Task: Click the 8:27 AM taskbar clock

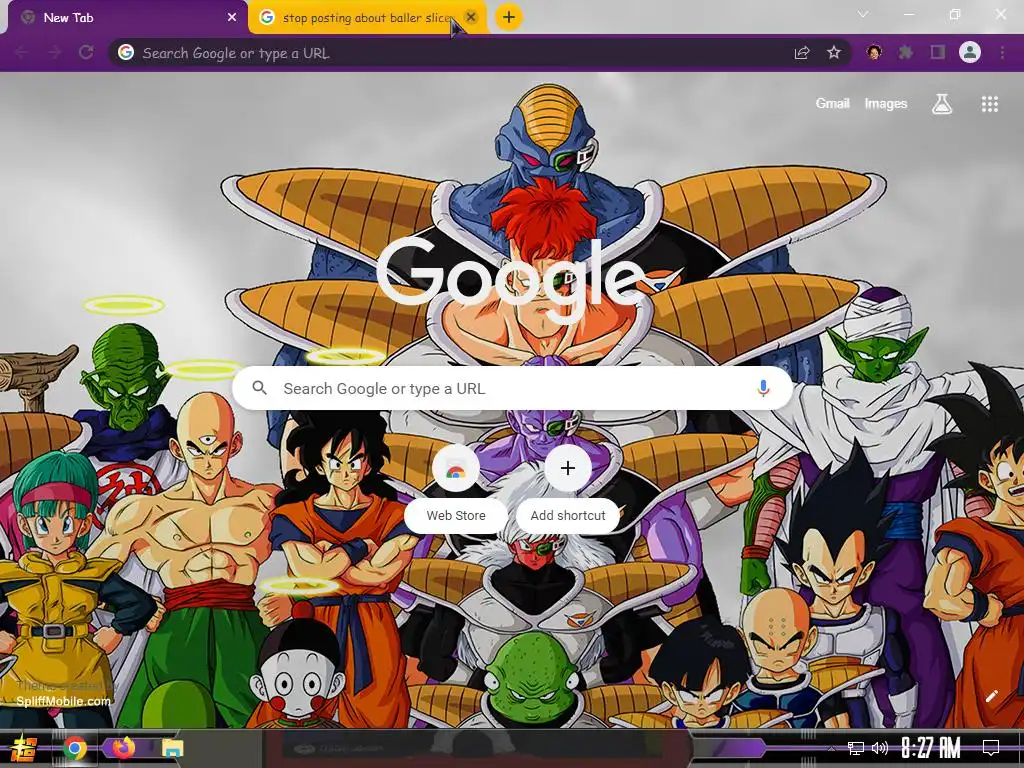Action: pyautogui.click(x=931, y=748)
